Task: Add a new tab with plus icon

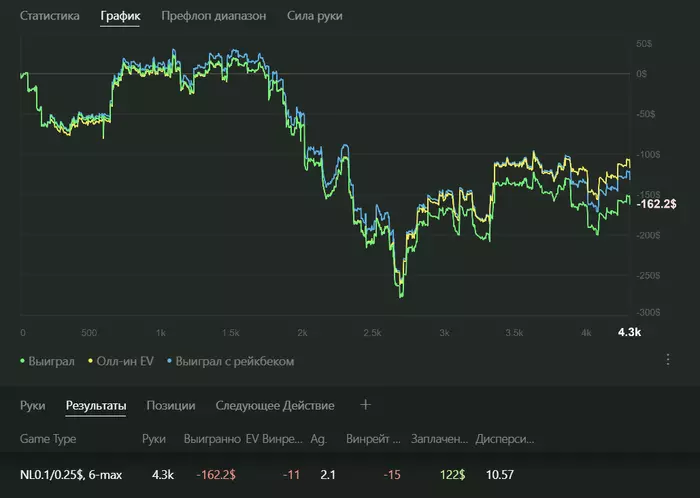Action: tap(365, 405)
